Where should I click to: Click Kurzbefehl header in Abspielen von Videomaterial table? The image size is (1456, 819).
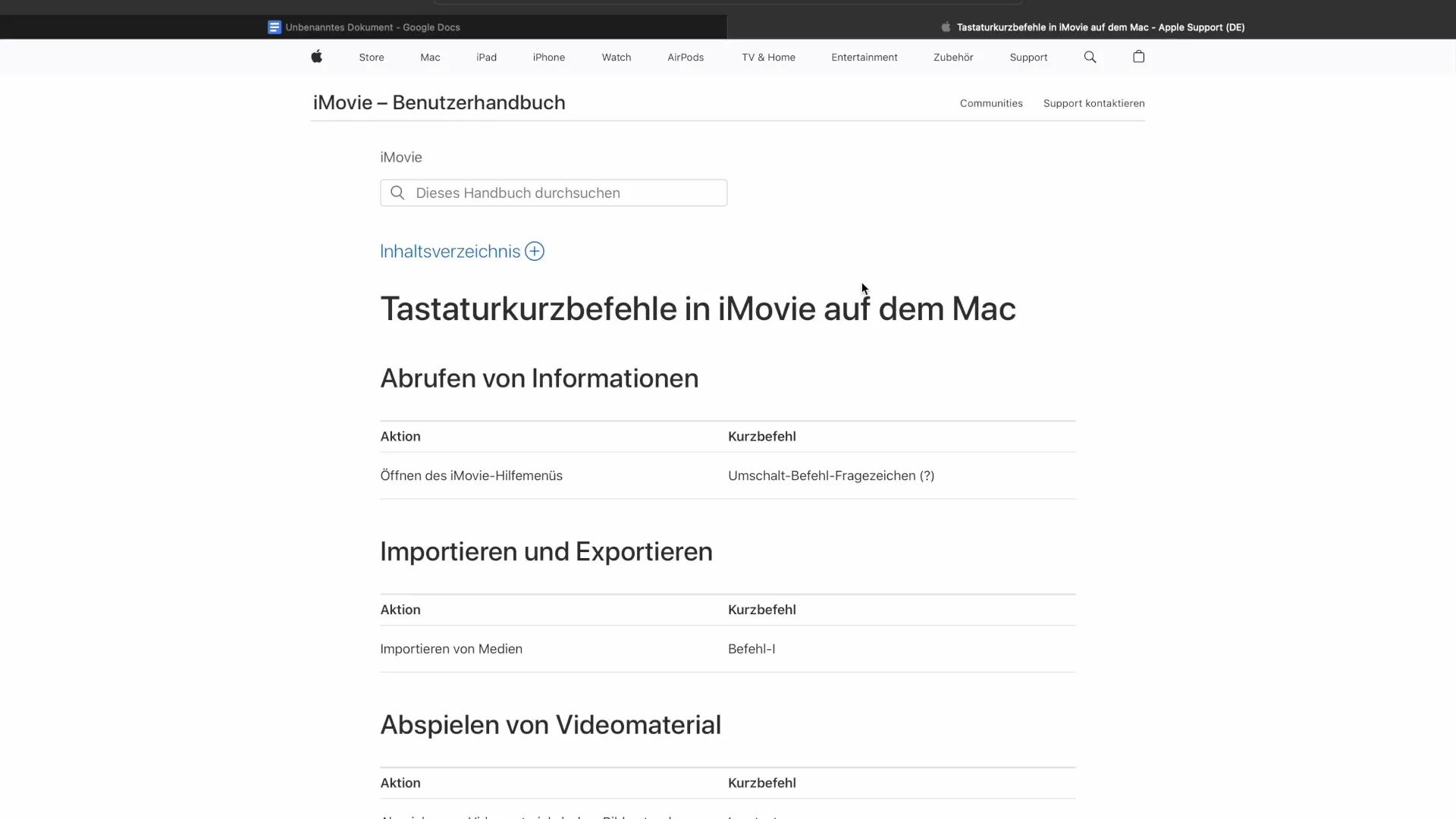(x=762, y=783)
